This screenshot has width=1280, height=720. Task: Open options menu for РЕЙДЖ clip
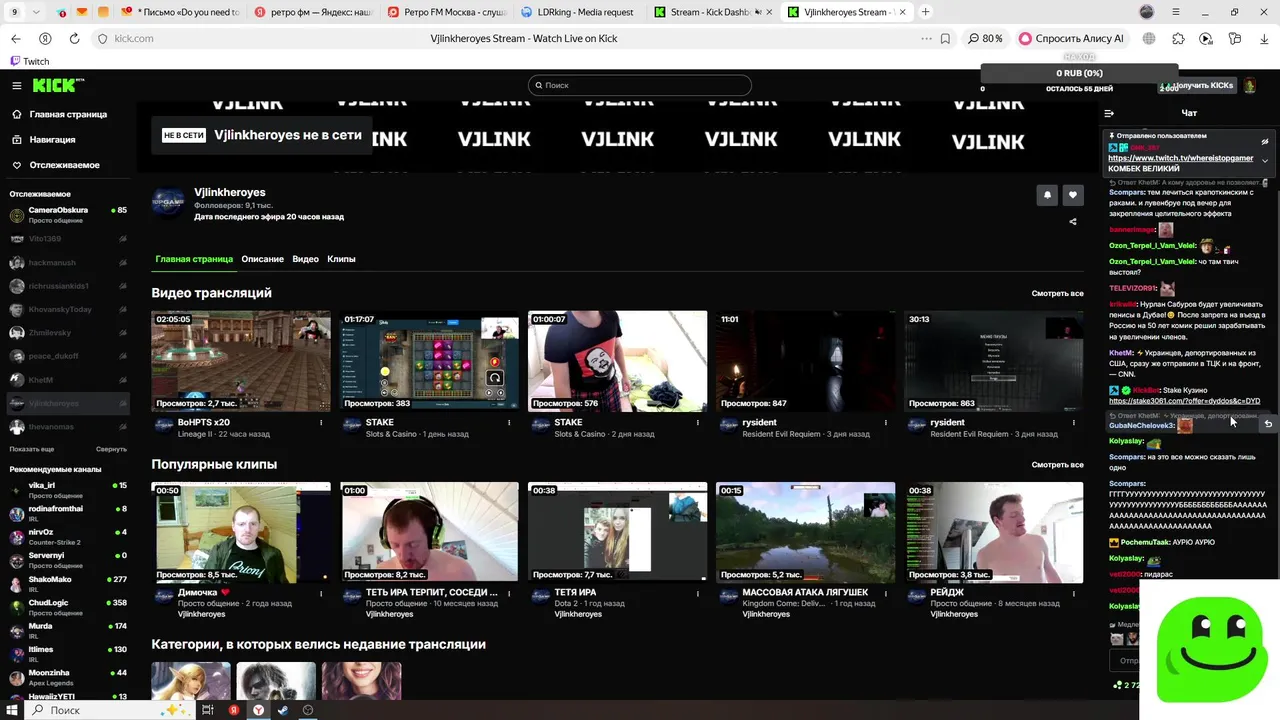tap(1073, 592)
